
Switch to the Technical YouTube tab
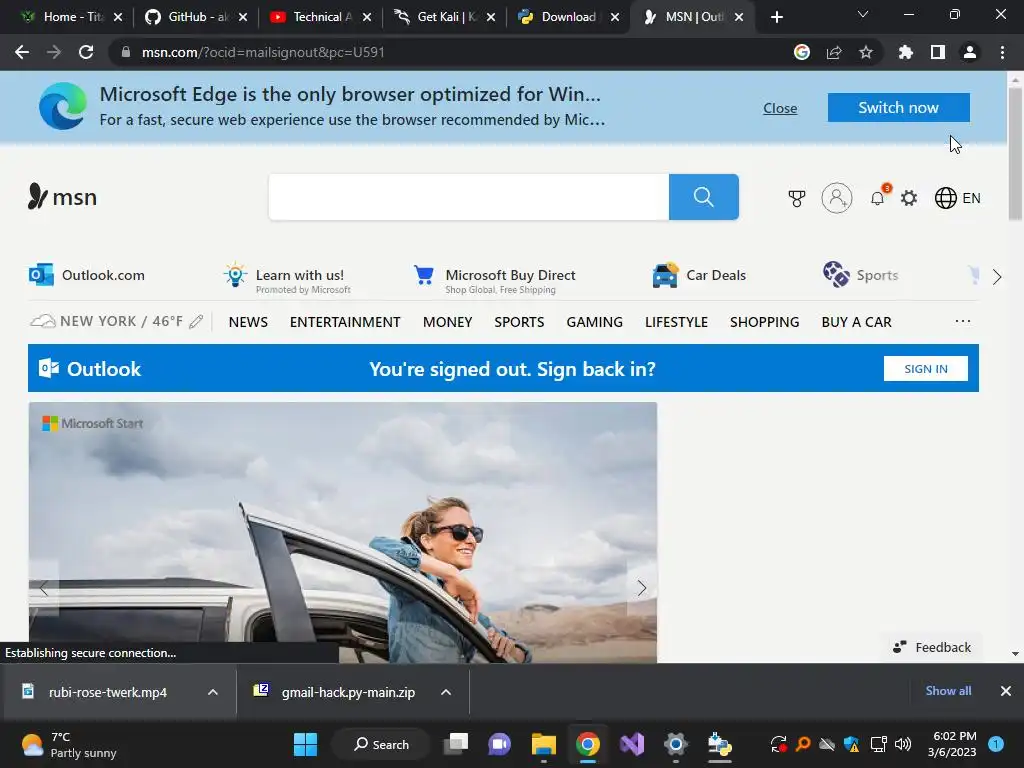321,17
